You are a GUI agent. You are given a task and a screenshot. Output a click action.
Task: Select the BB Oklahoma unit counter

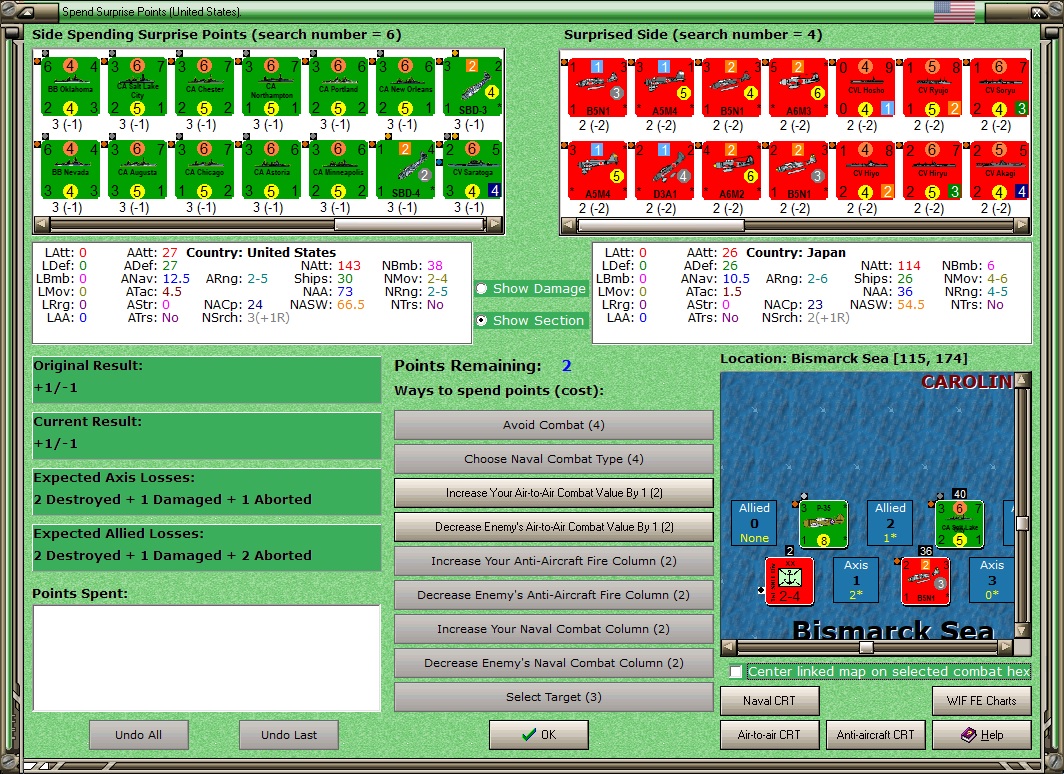pyautogui.click(x=71, y=87)
